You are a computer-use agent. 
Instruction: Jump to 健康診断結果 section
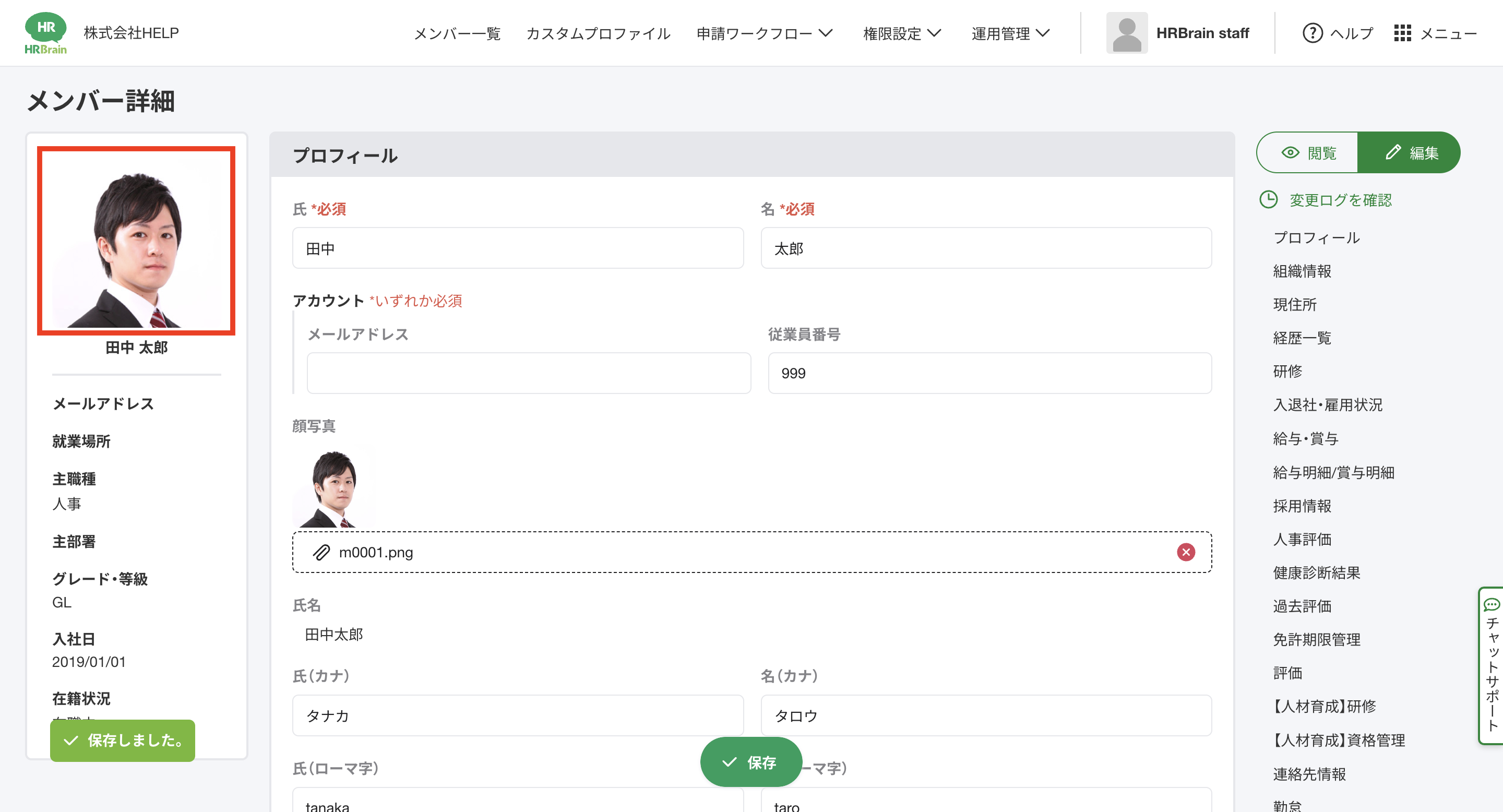pyautogui.click(x=1316, y=572)
